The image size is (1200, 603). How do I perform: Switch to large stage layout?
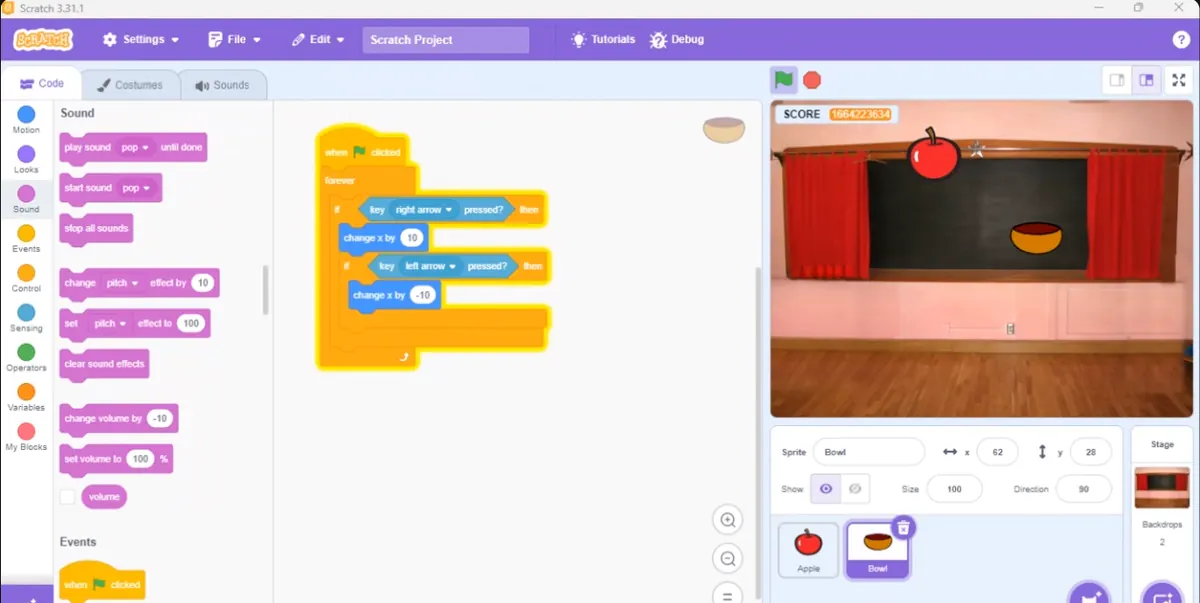(1147, 80)
